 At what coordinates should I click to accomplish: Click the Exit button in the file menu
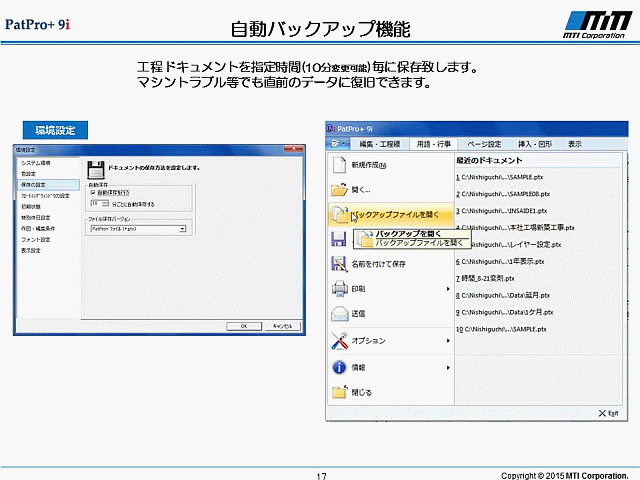[609, 413]
